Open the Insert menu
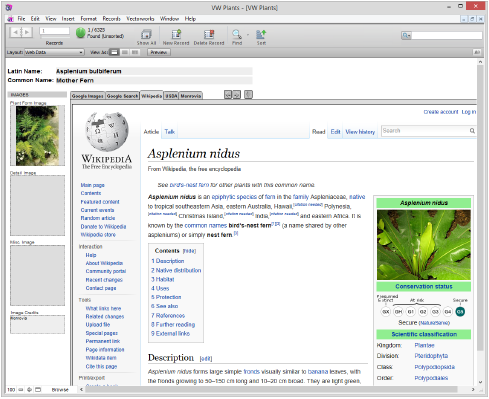Image resolution: width=489 pixels, height=399 pixels. point(68,19)
